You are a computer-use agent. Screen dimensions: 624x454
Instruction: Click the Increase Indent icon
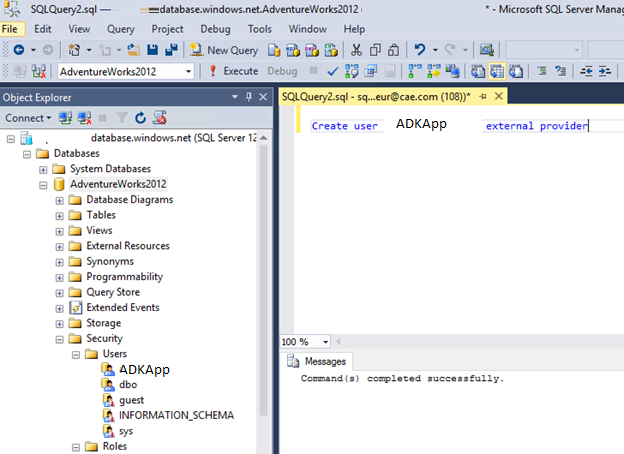click(605, 72)
